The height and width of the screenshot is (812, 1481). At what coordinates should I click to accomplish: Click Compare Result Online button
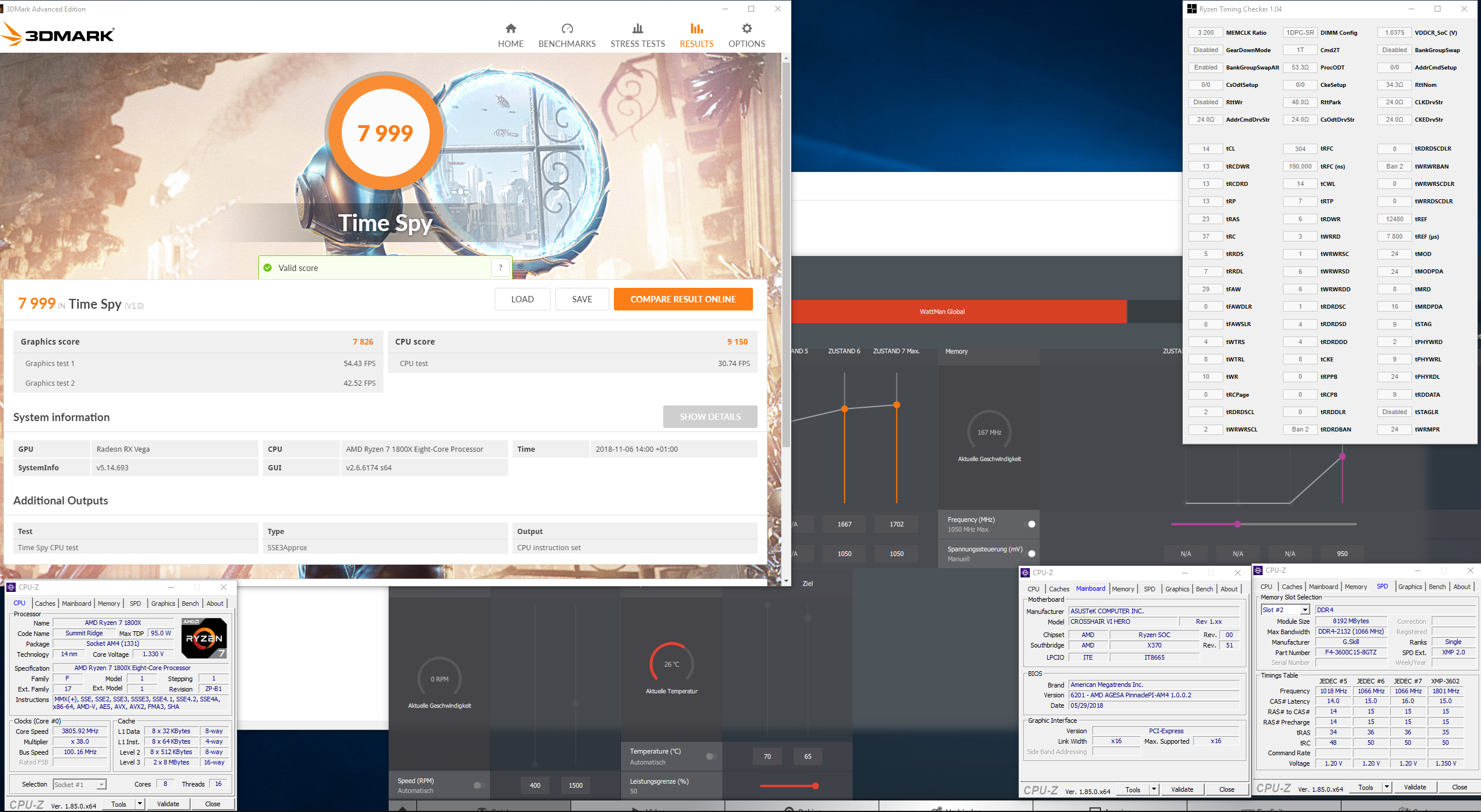683,299
